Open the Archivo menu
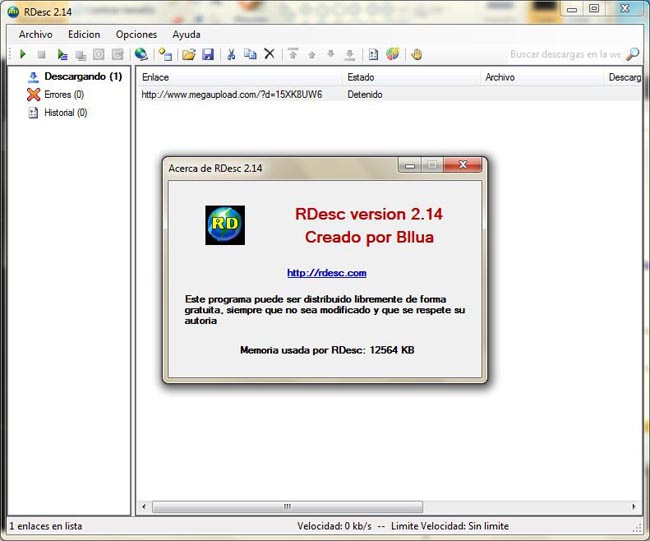This screenshot has width=650, height=541. click(35, 34)
